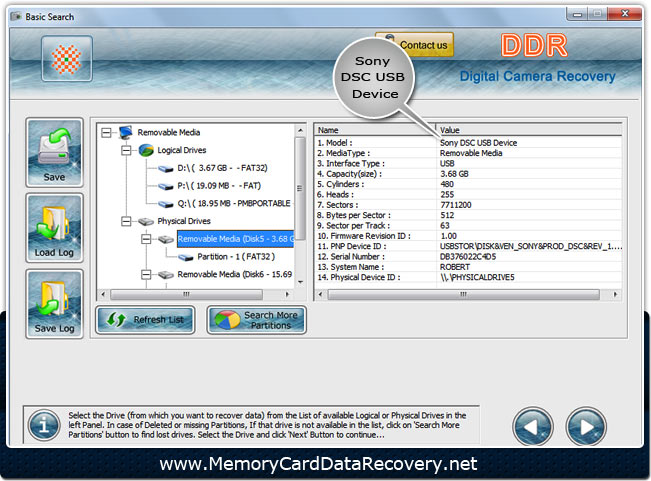Click tree panel scroll left arrow
The height and width of the screenshot is (481, 651).
click(103, 294)
